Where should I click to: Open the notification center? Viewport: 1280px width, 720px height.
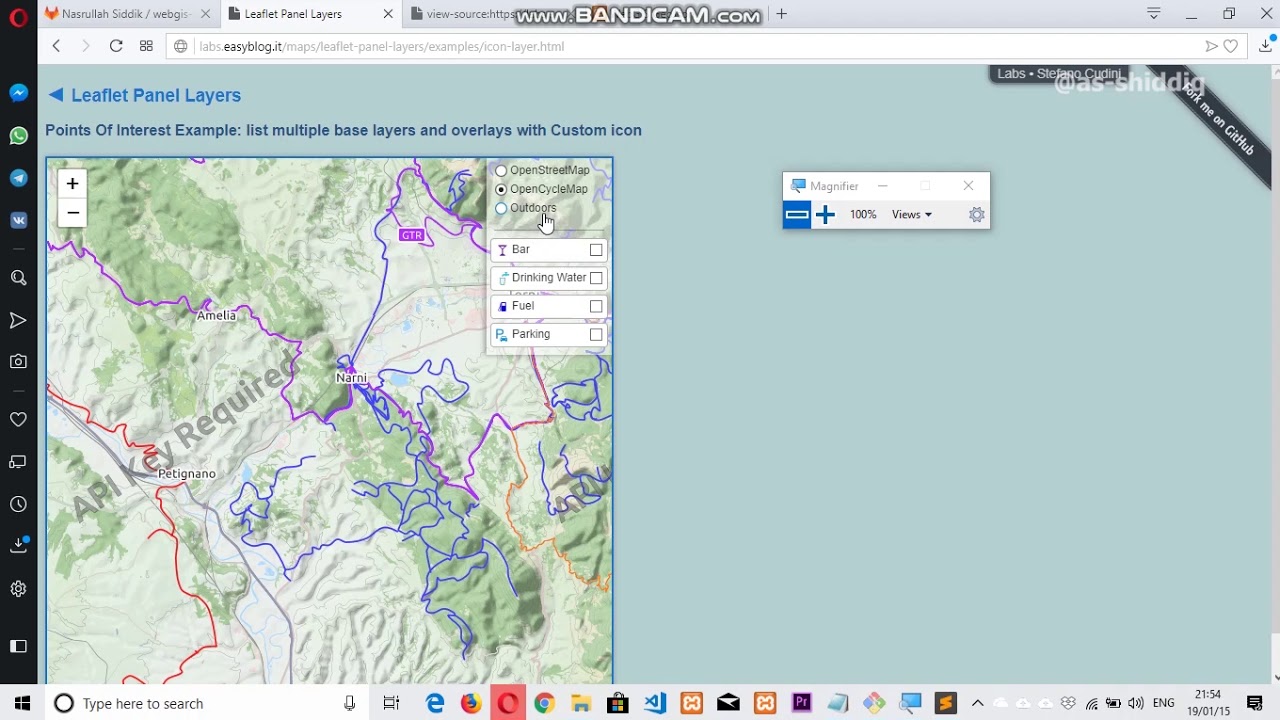point(1255,703)
